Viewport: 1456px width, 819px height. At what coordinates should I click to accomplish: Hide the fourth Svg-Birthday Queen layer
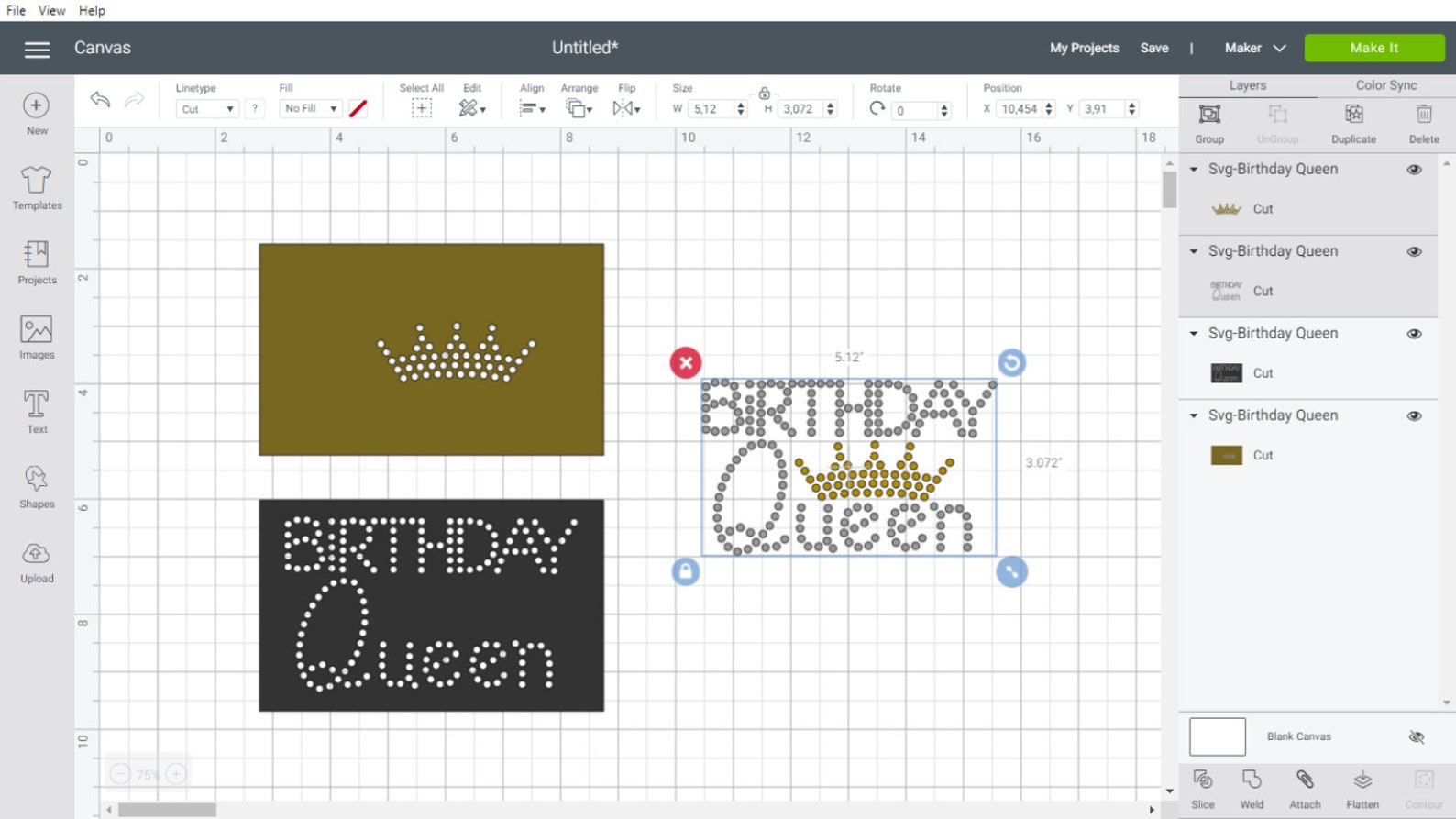tap(1414, 415)
